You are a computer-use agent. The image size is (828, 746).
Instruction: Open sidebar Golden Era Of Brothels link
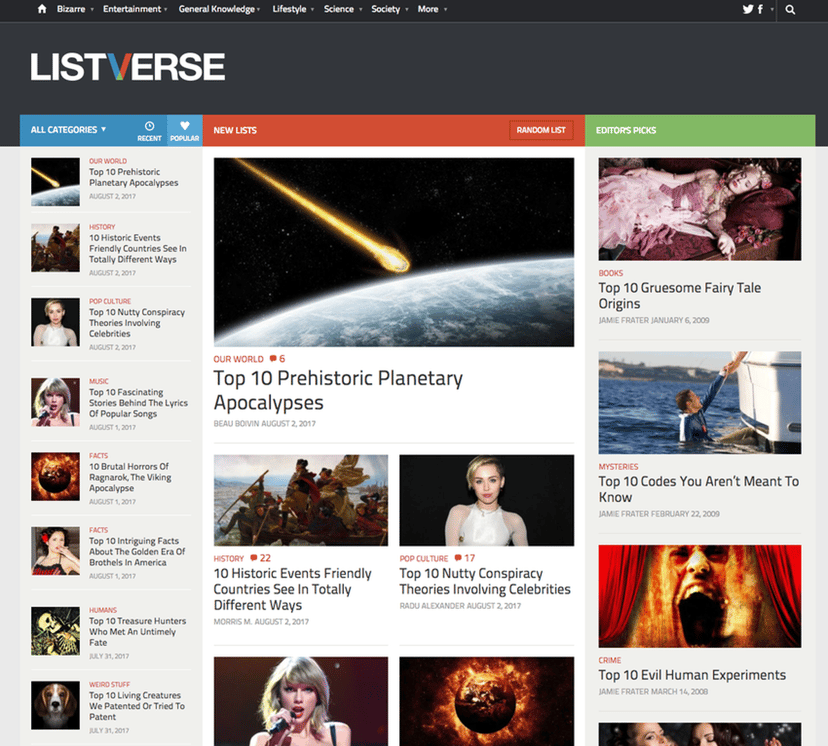coord(137,552)
